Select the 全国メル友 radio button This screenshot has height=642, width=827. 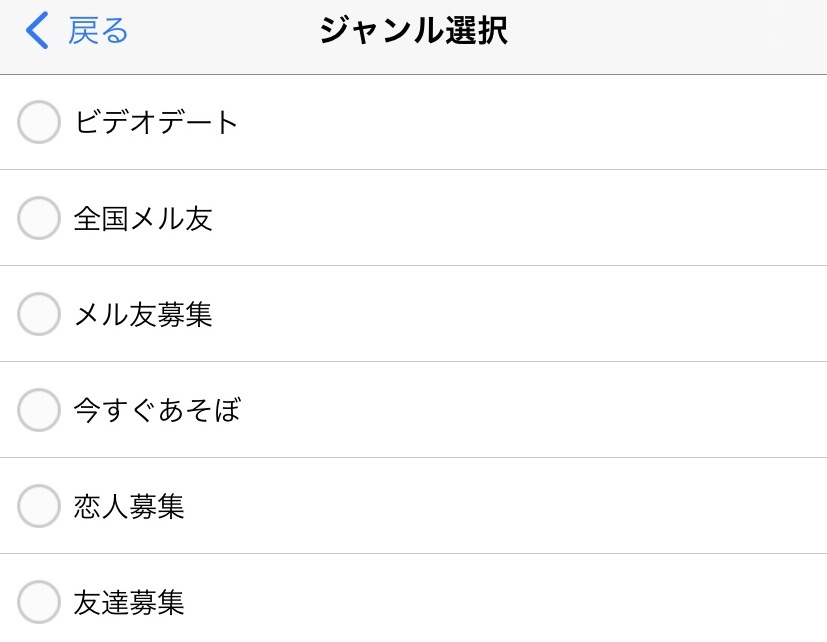38,219
